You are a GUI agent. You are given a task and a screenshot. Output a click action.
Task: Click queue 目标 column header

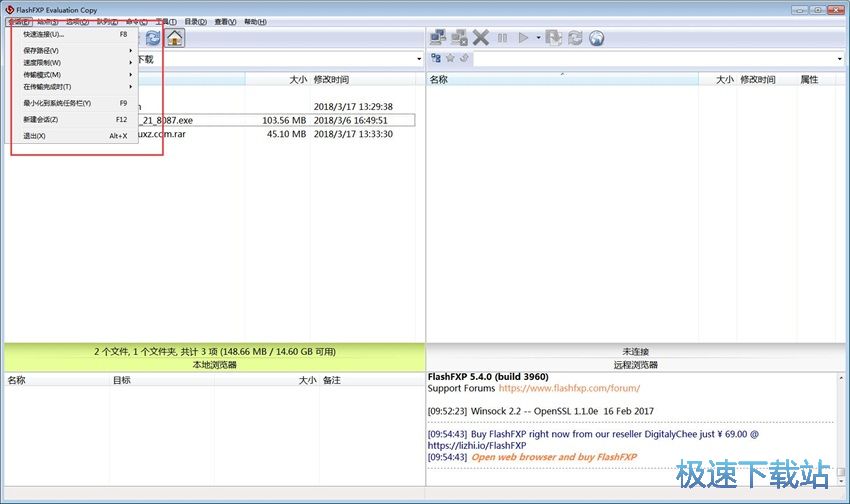[x=162, y=380]
